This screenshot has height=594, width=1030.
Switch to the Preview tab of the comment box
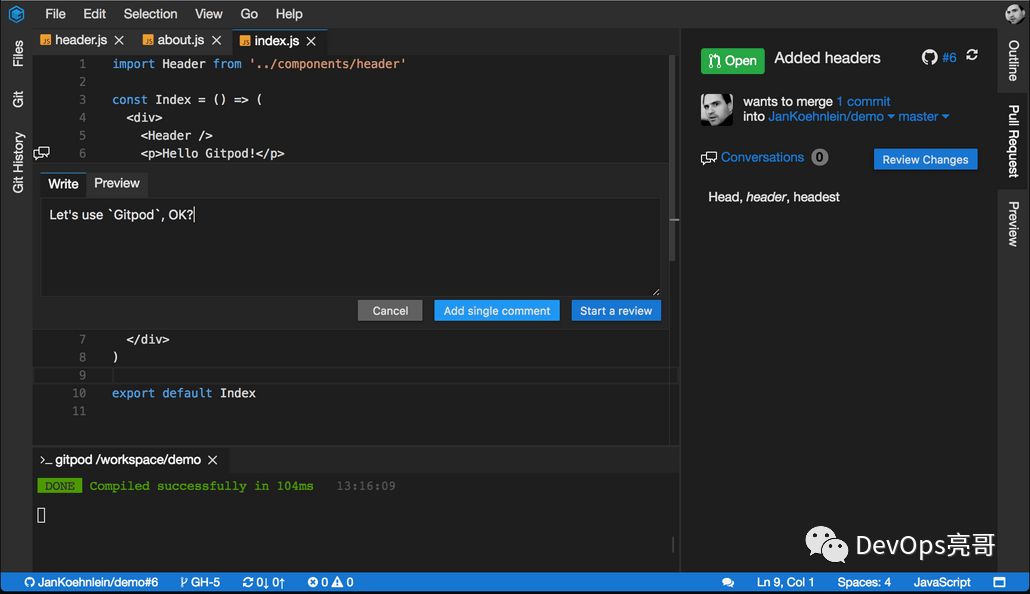coord(117,183)
